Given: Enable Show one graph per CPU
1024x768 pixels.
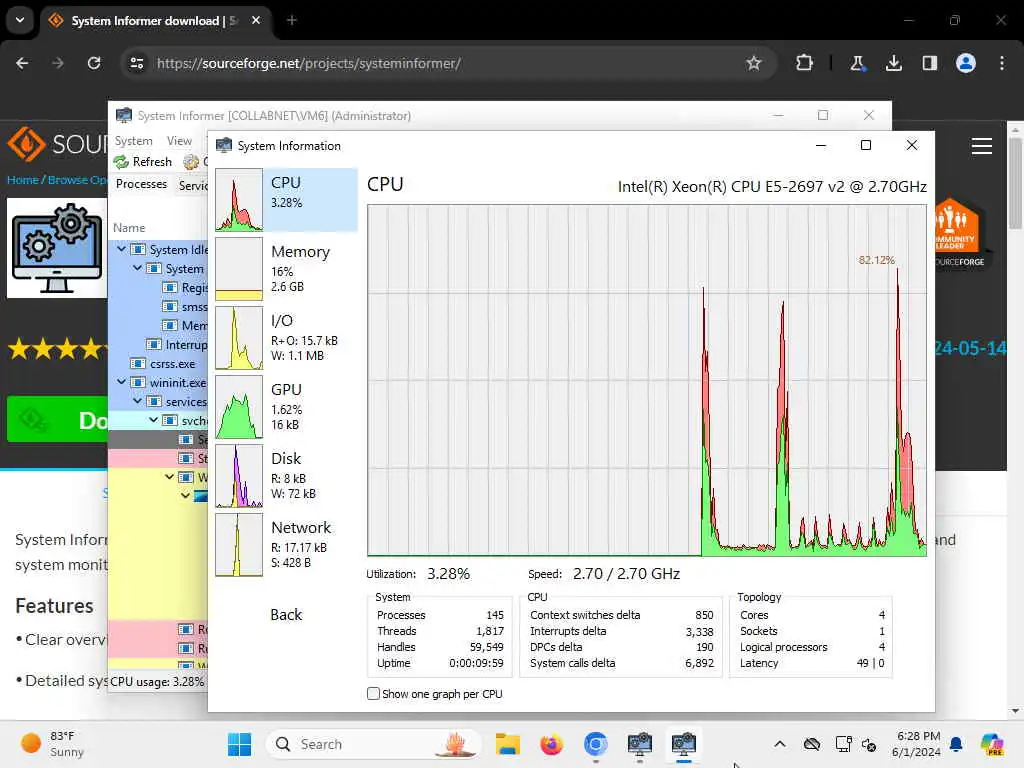Looking at the screenshot, I should click(374, 694).
